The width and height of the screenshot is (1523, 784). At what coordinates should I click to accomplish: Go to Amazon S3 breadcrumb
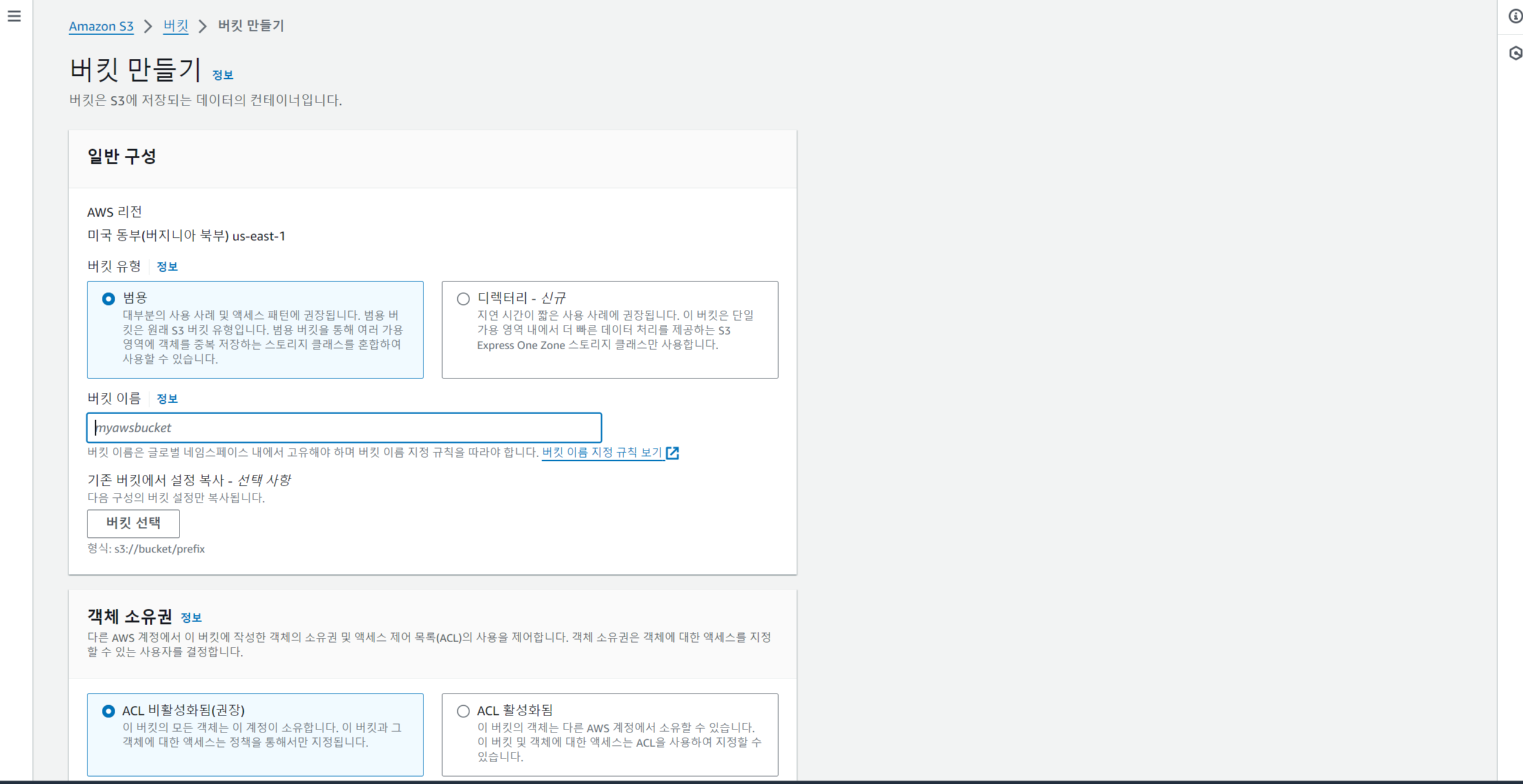(x=101, y=26)
